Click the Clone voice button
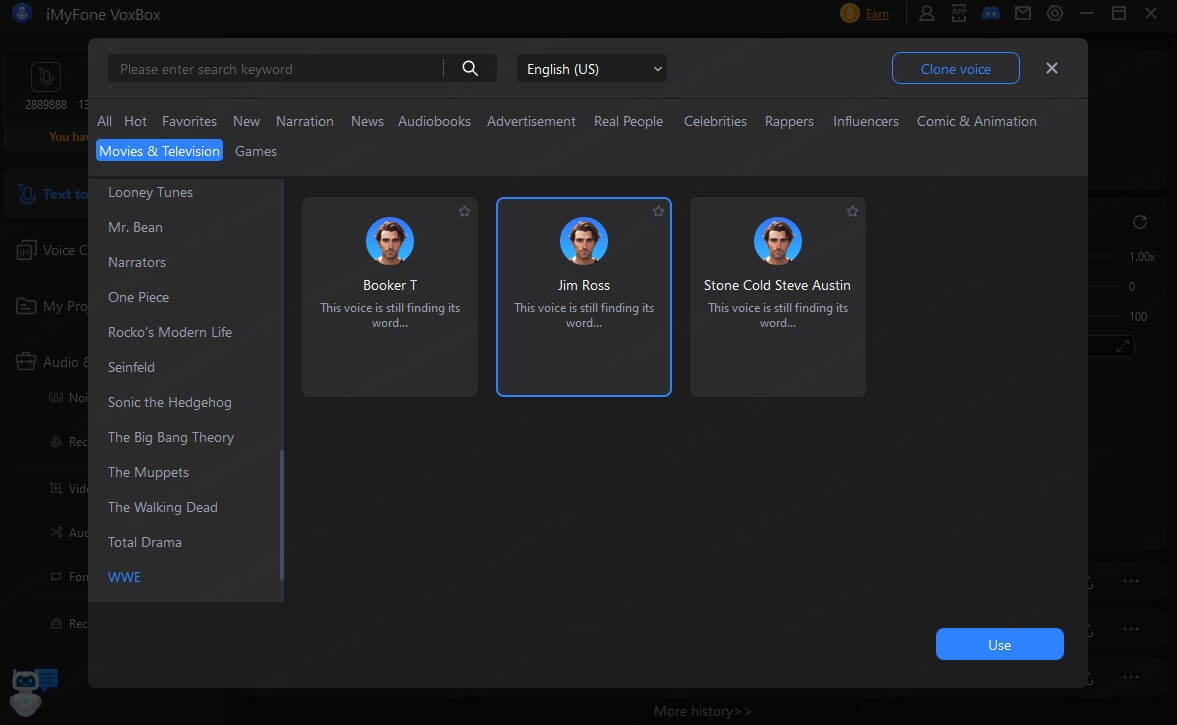1177x725 pixels. pyautogui.click(x=956, y=68)
